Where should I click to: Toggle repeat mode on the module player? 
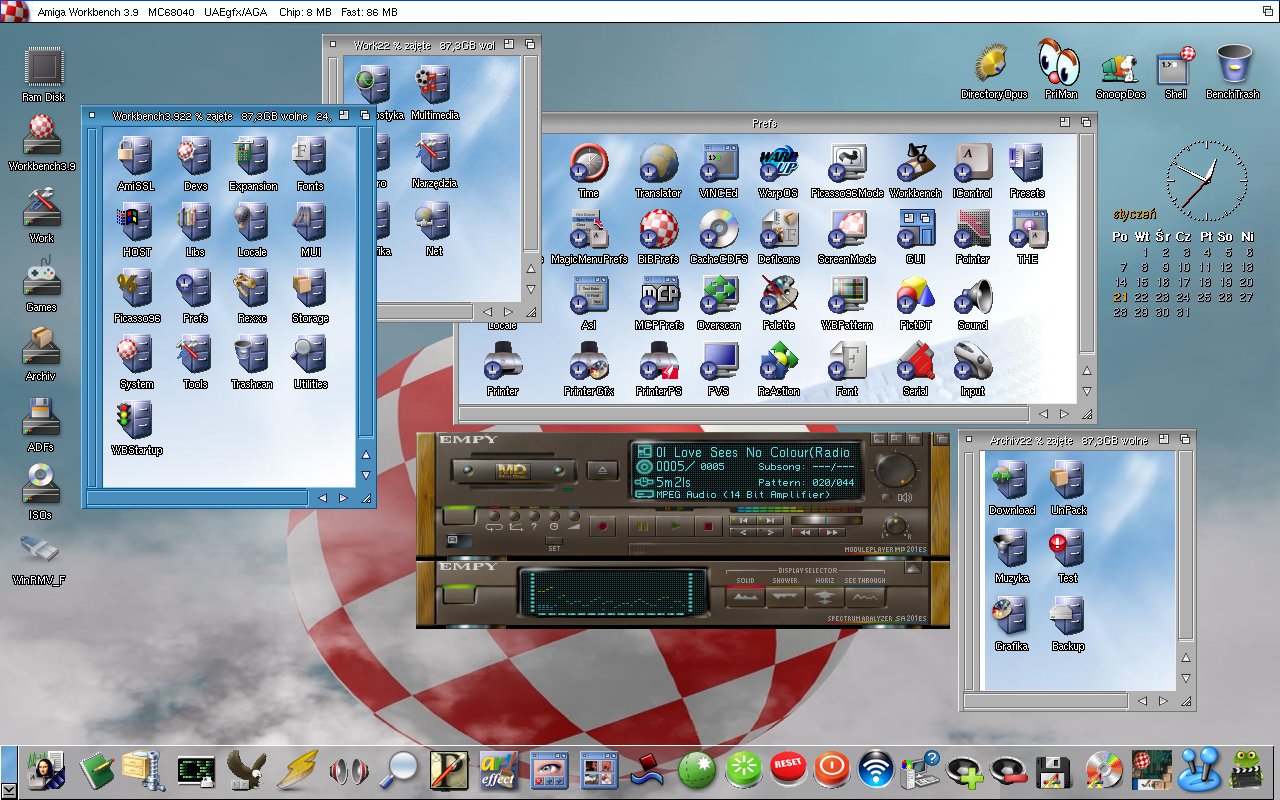pyautogui.click(x=494, y=516)
